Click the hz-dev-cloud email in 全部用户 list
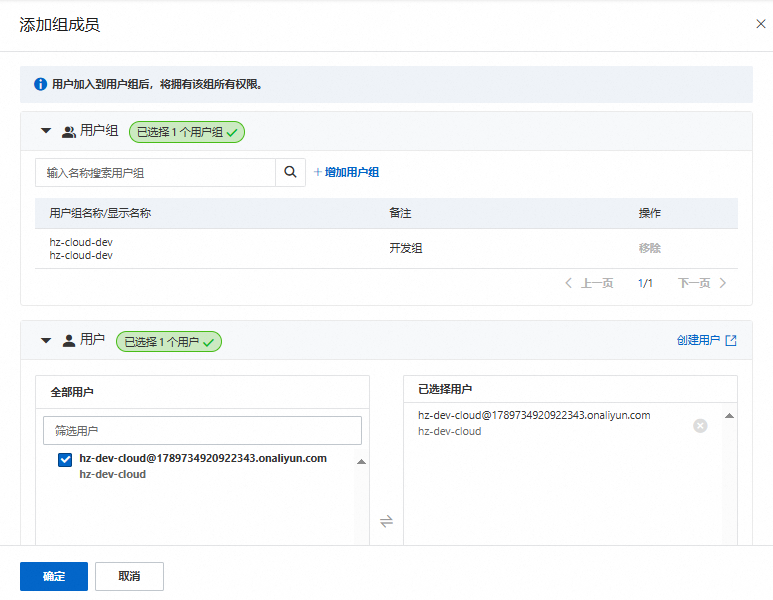This screenshot has width=773, height=600. click(x=203, y=458)
